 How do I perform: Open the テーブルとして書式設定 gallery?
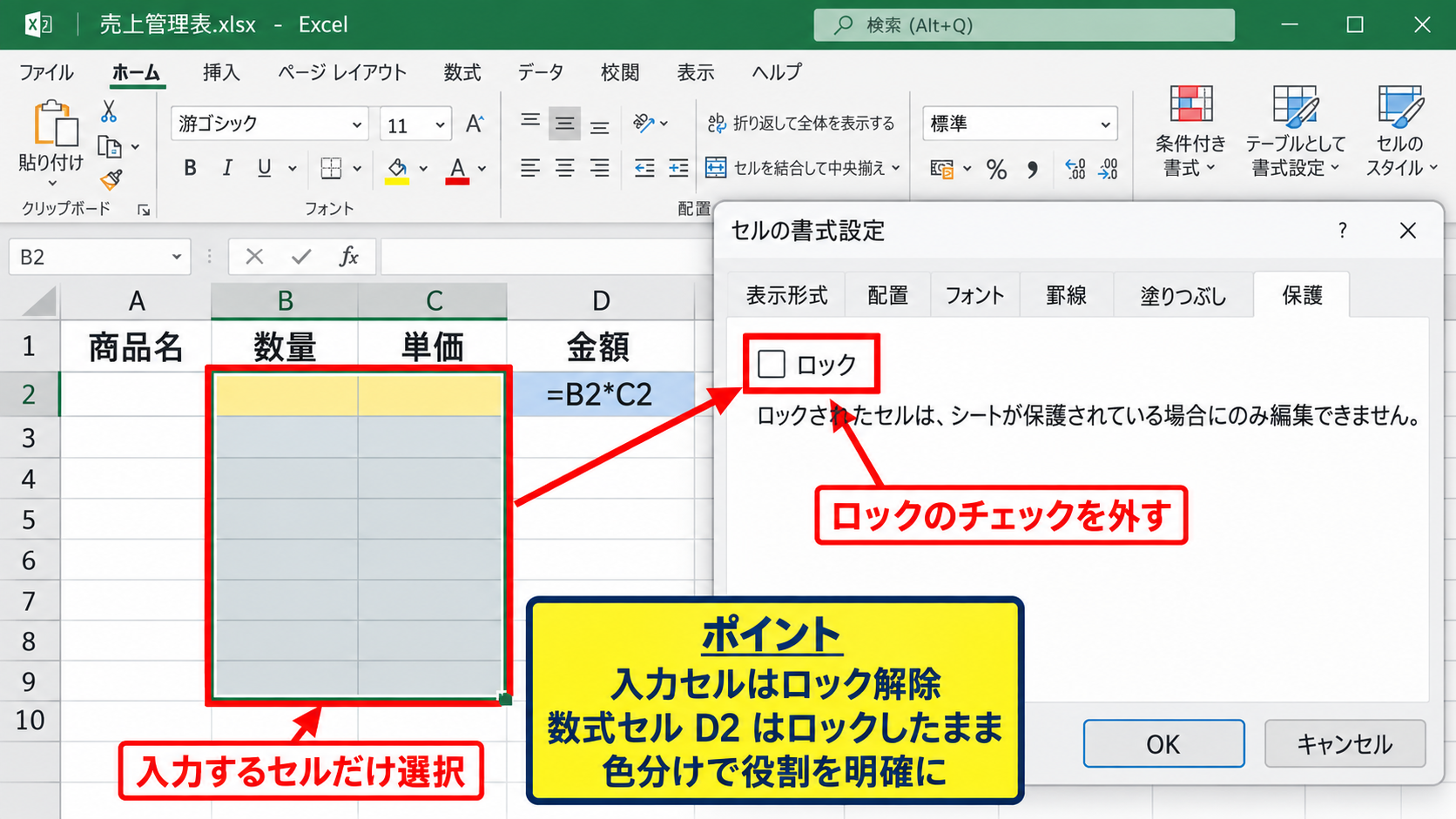1295,131
